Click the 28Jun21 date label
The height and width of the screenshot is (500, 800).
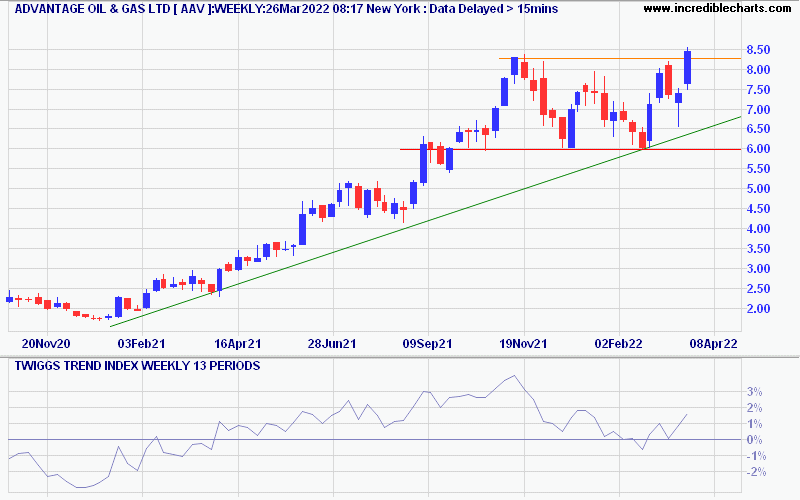click(x=332, y=344)
